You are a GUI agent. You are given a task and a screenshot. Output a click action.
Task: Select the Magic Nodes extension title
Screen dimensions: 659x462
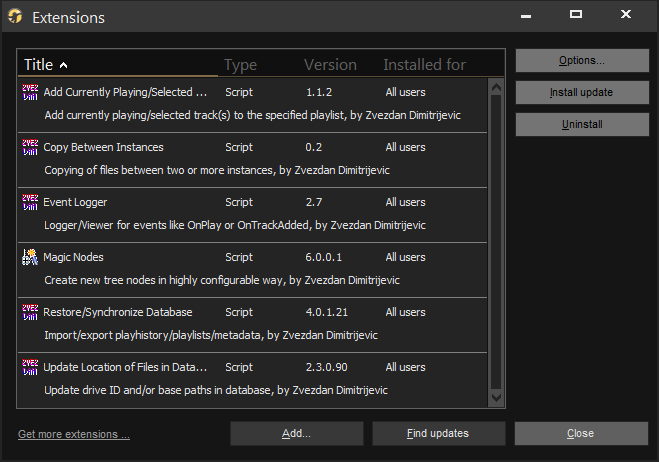point(74,257)
